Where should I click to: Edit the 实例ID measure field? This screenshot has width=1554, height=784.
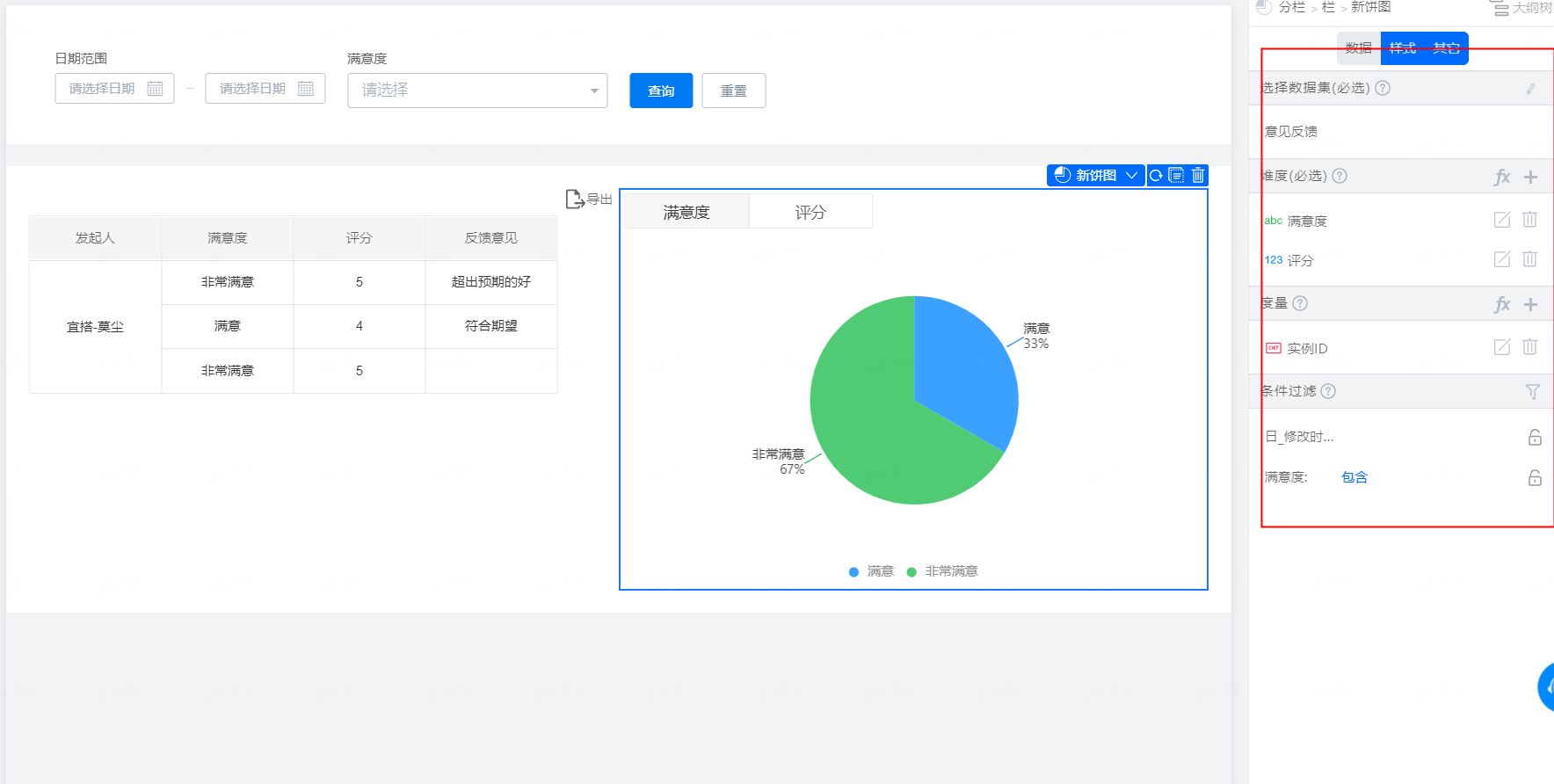tap(1502, 347)
